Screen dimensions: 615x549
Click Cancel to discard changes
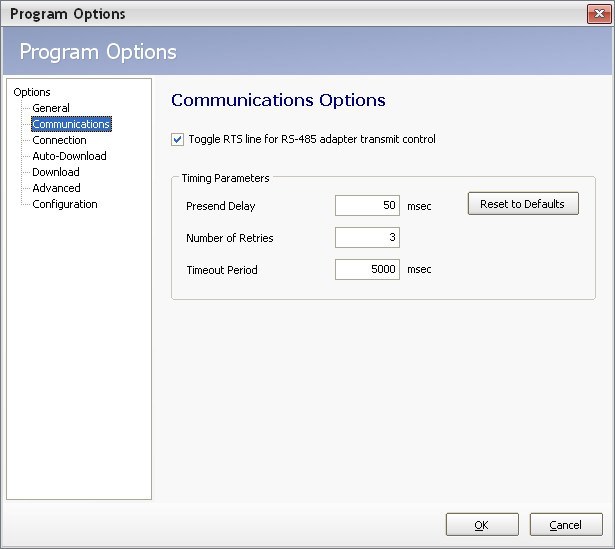tap(566, 525)
